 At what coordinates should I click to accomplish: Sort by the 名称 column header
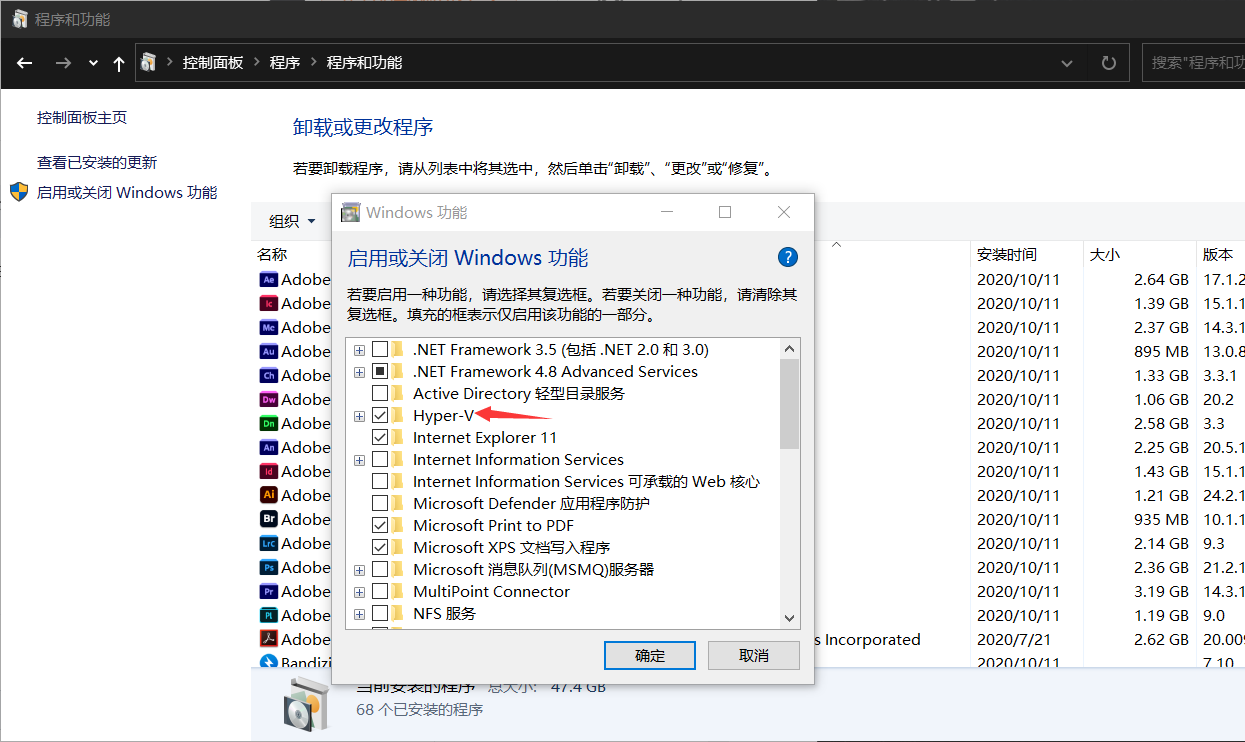tap(272, 255)
